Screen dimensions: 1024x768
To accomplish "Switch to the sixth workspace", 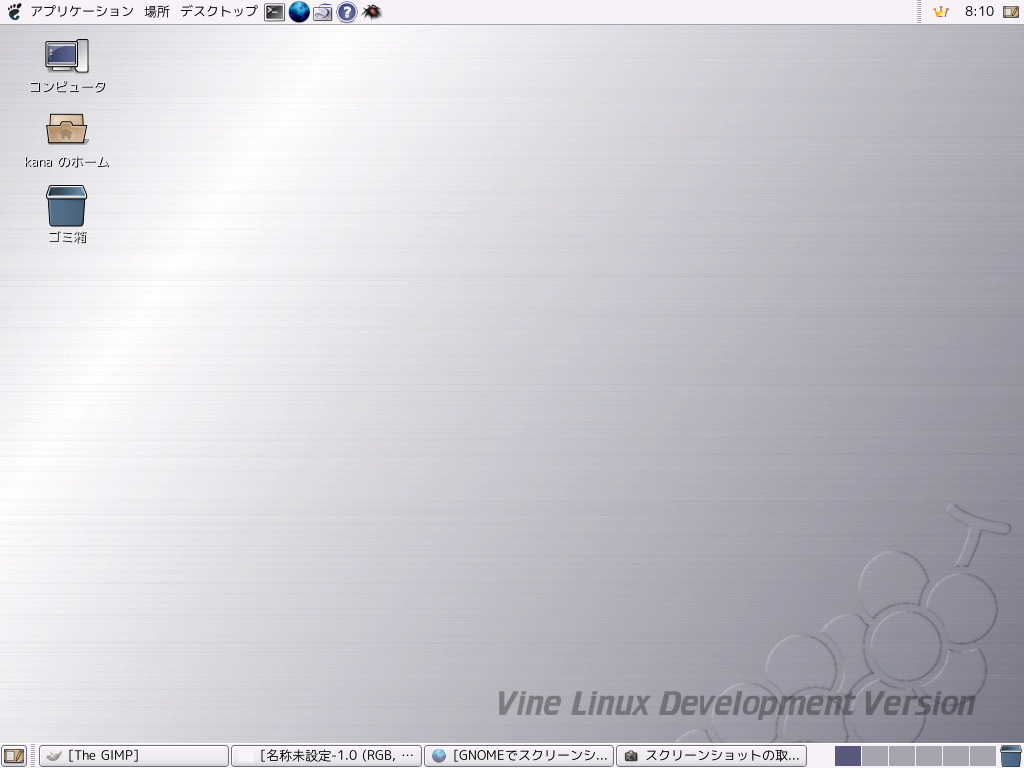I will pos(982,756).
